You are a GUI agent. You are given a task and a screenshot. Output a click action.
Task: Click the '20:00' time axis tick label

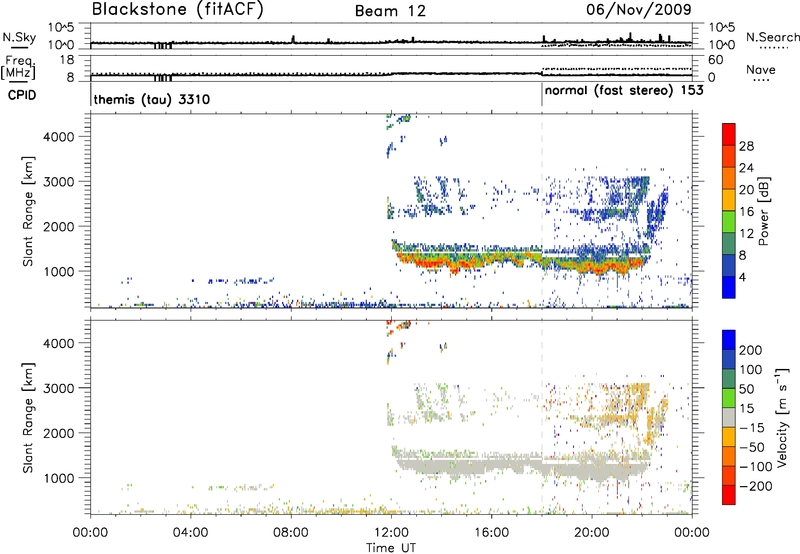click(592, 533)
